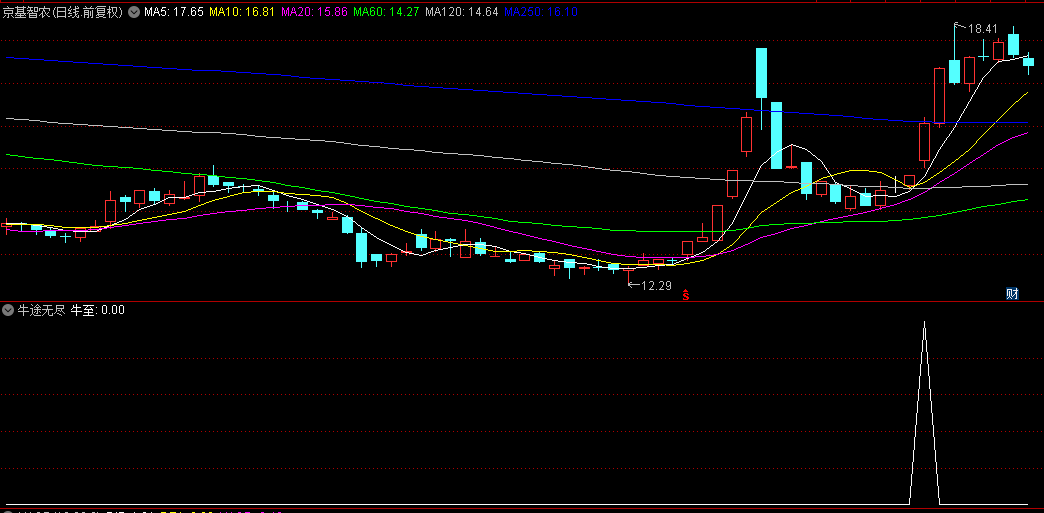
Task: Click the 12.29 low price label
Action: [656, 286]
